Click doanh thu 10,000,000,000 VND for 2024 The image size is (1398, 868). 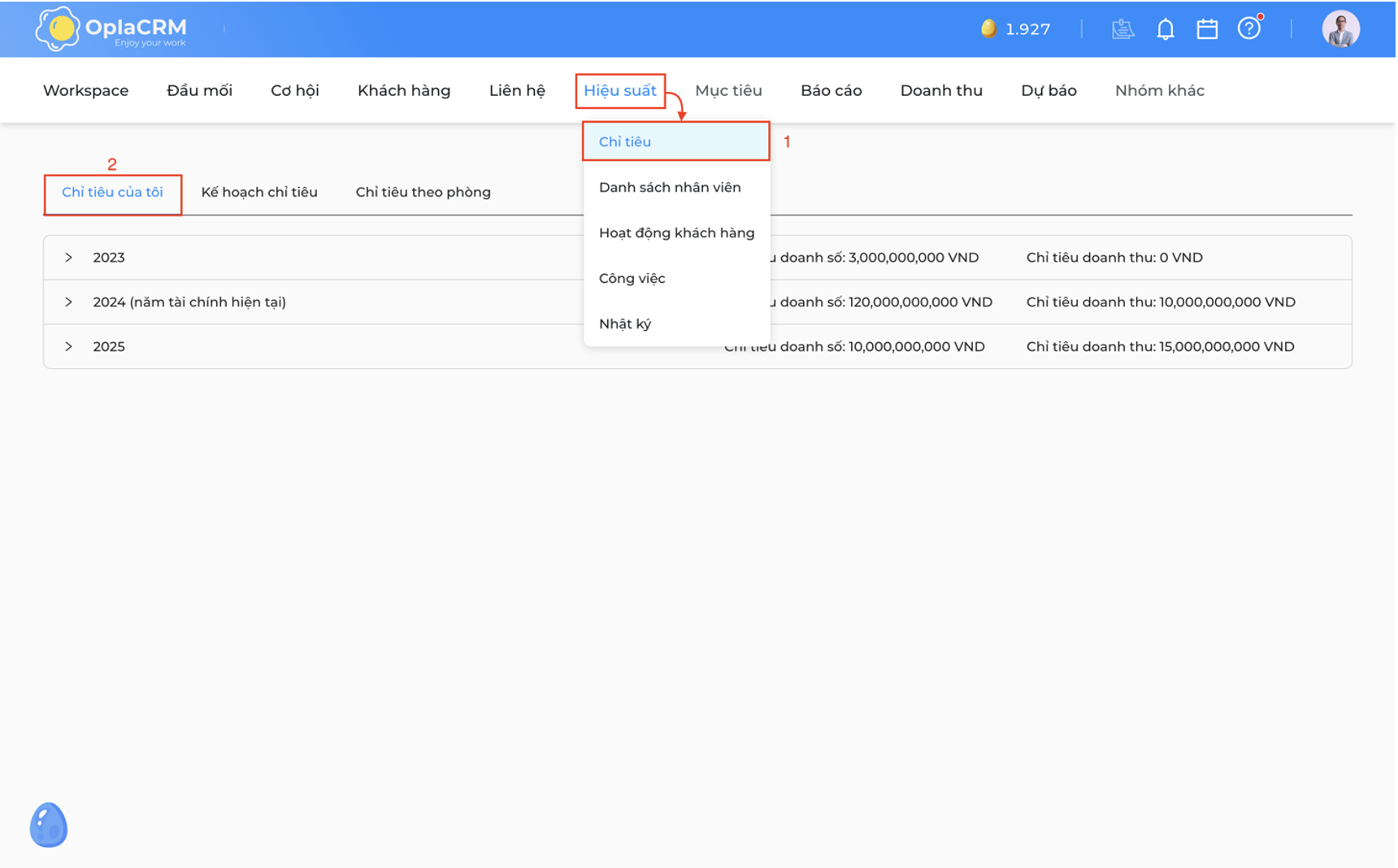pos(1227,302)
